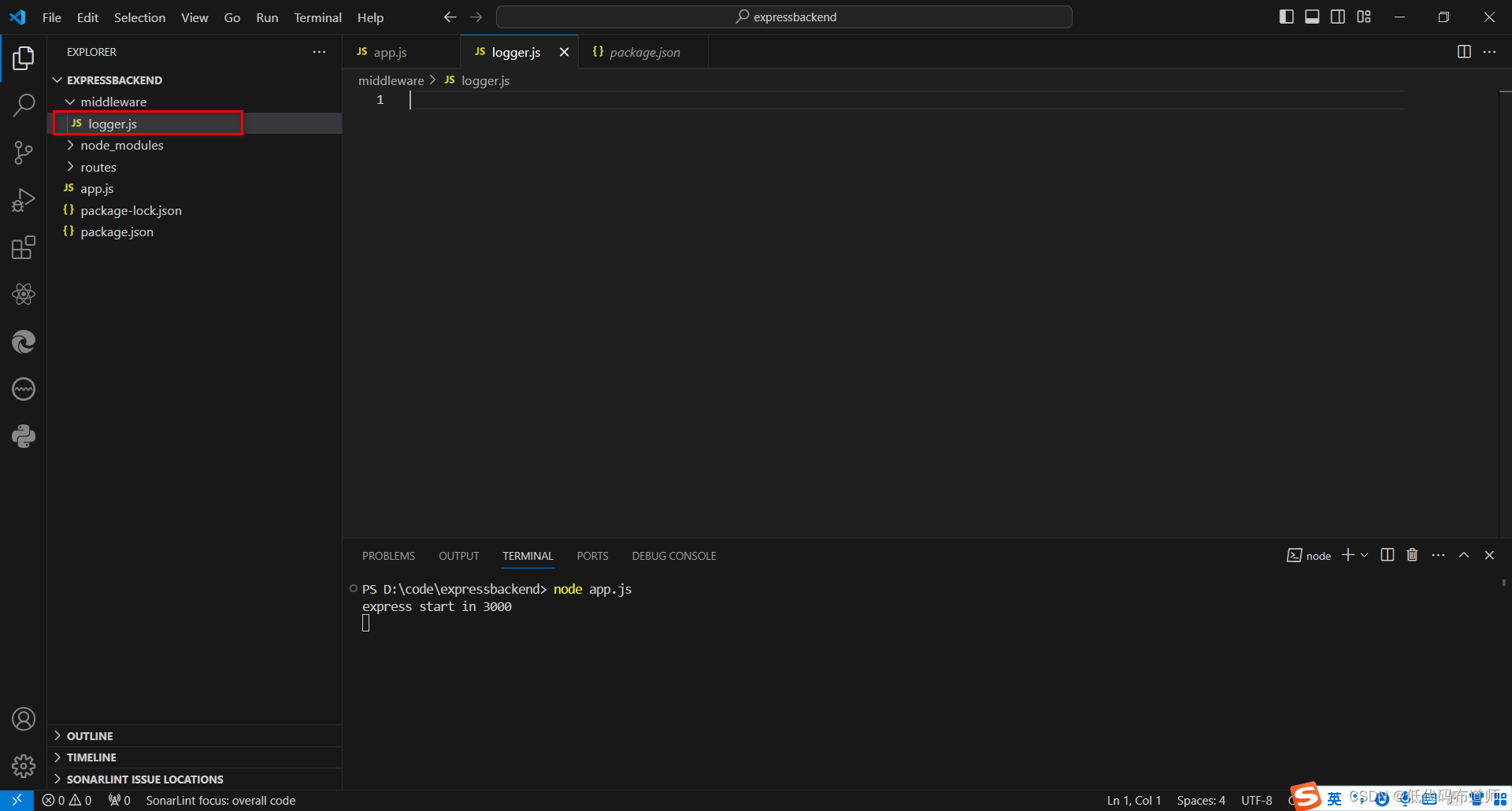Click the node terminal instance label
The image size is (1512, 811).
(x=1309, y=555)
